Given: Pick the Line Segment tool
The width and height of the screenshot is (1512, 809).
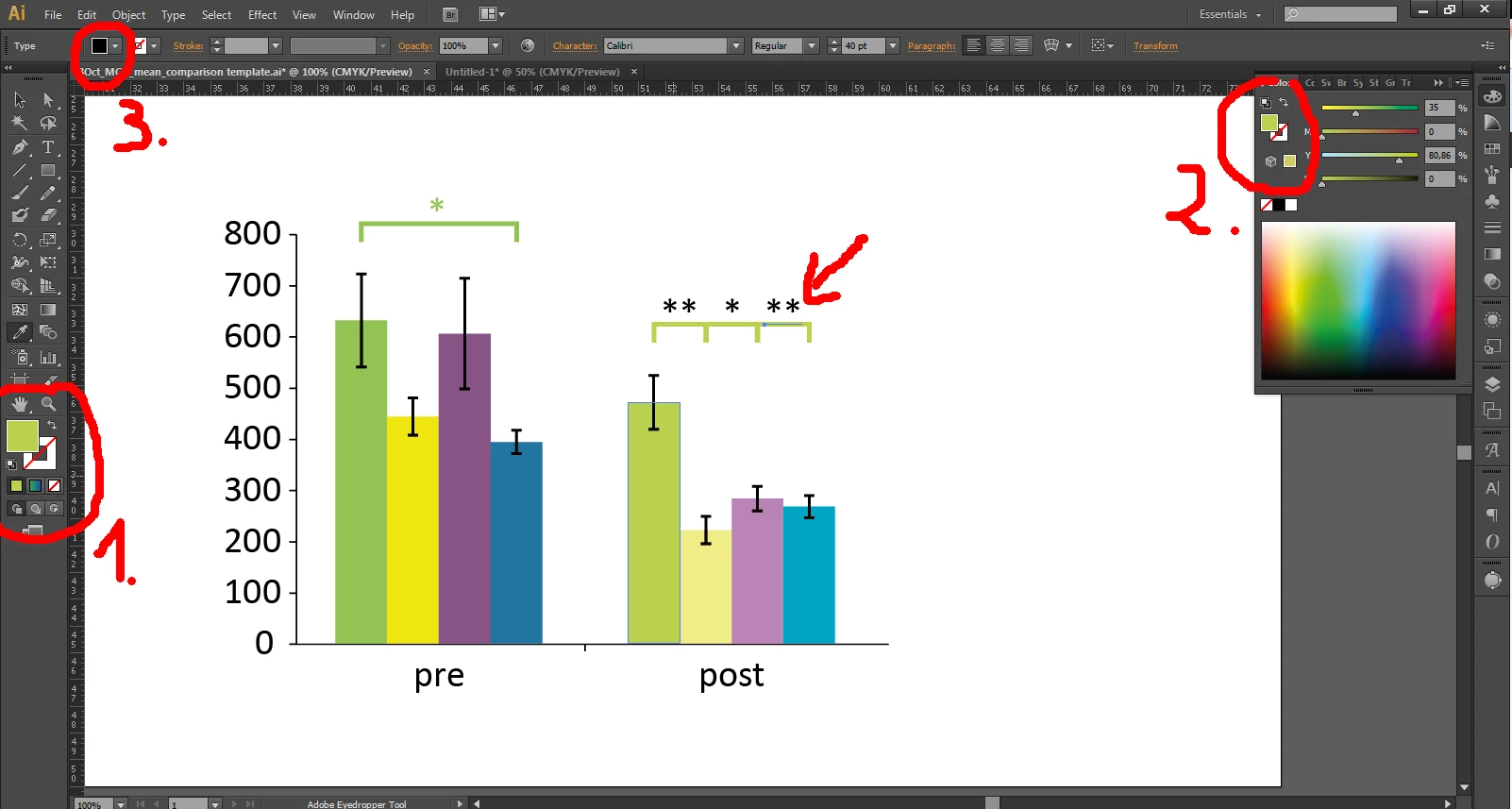Looking at the screenshot, I should 20,171.
